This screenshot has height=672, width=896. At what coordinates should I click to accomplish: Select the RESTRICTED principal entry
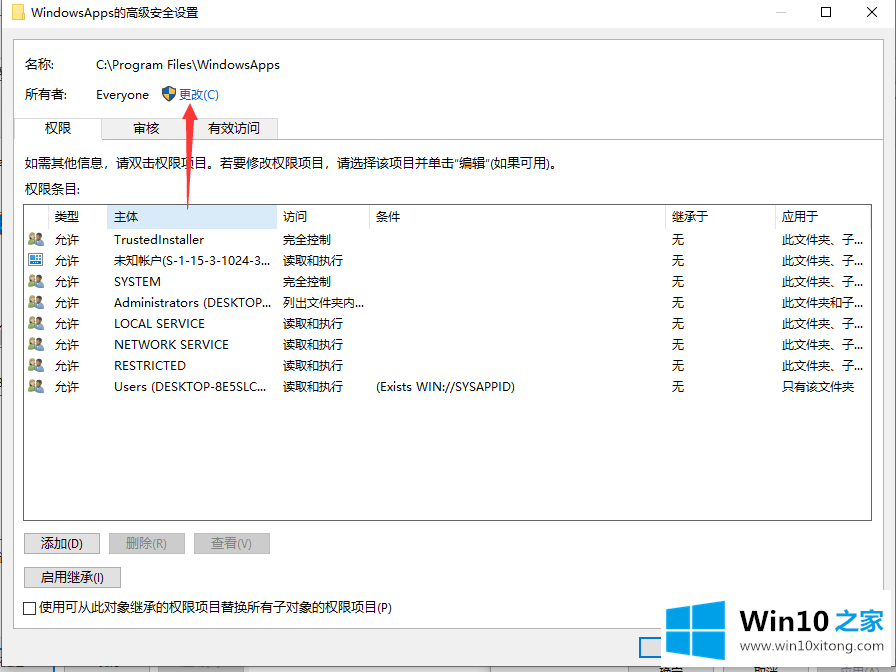(150, 366)
